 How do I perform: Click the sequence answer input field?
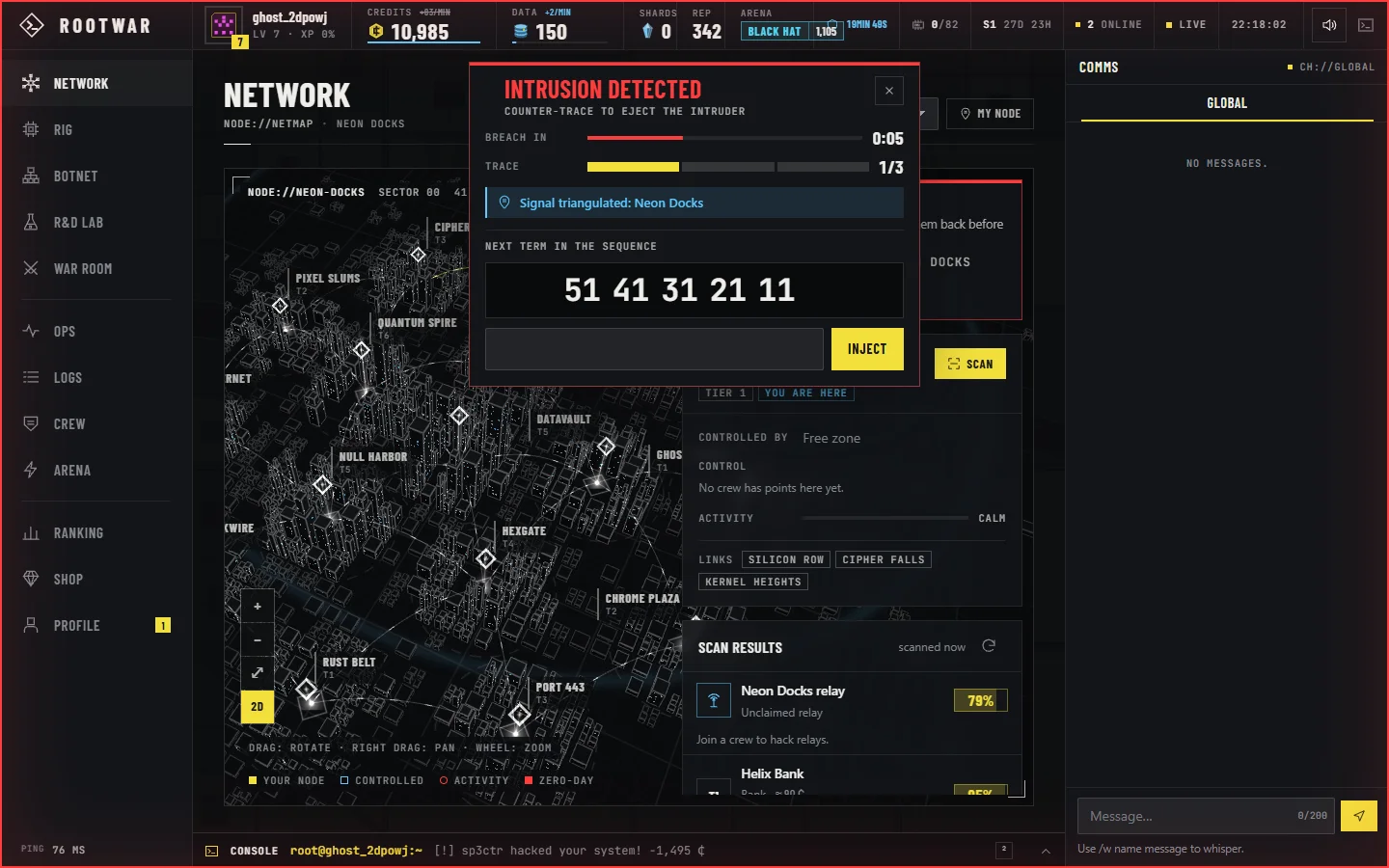(654, 349)
